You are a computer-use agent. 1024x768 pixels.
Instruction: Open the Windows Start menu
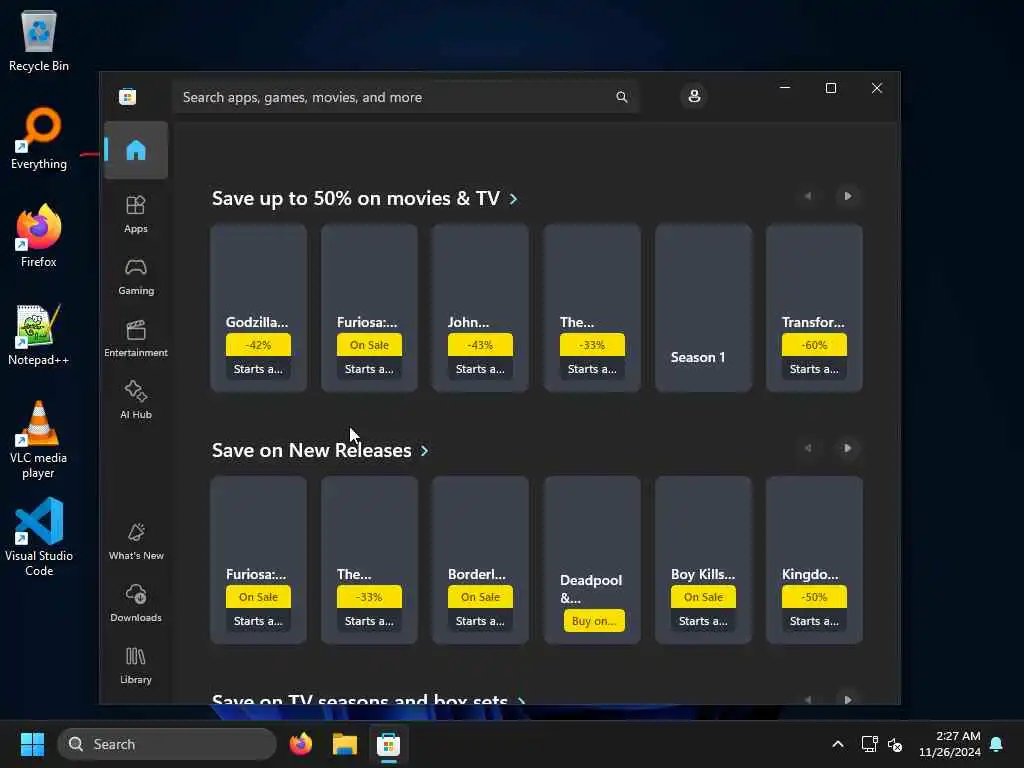tap(32, 744)
